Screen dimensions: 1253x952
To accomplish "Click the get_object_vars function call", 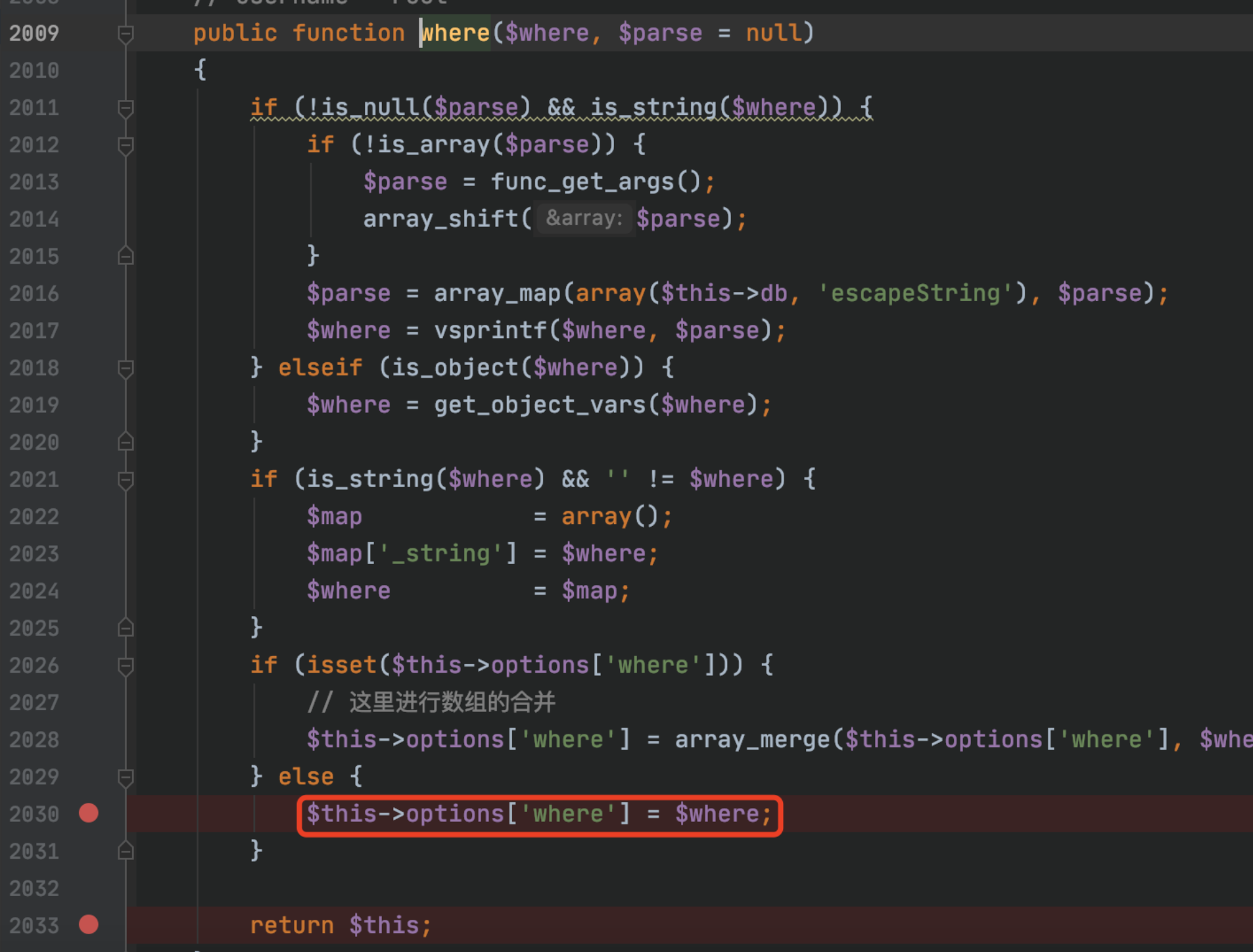I will [x=539, y=405].
